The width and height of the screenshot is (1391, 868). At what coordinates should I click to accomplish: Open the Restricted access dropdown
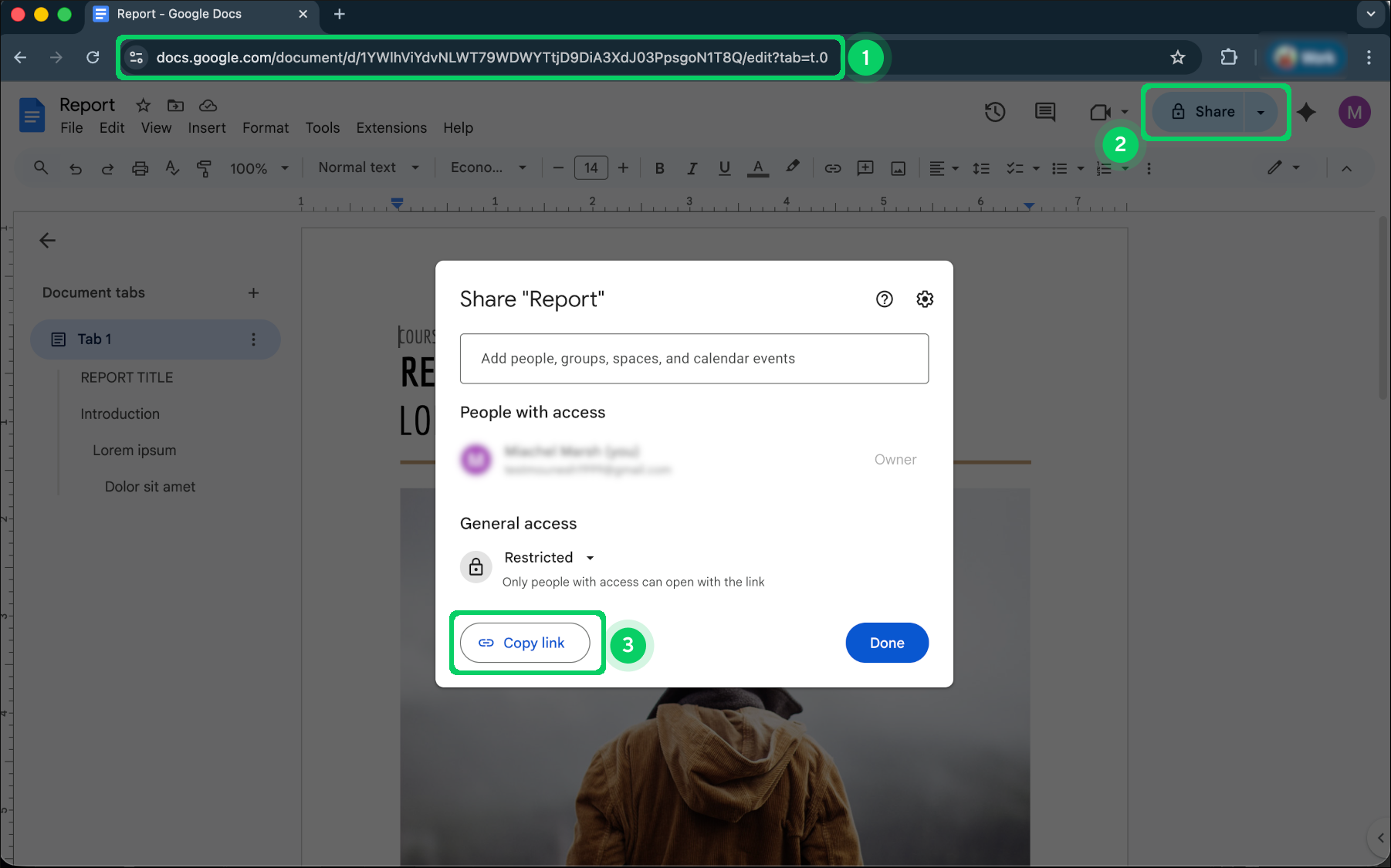pyautogui.click(x=548, y=557)
